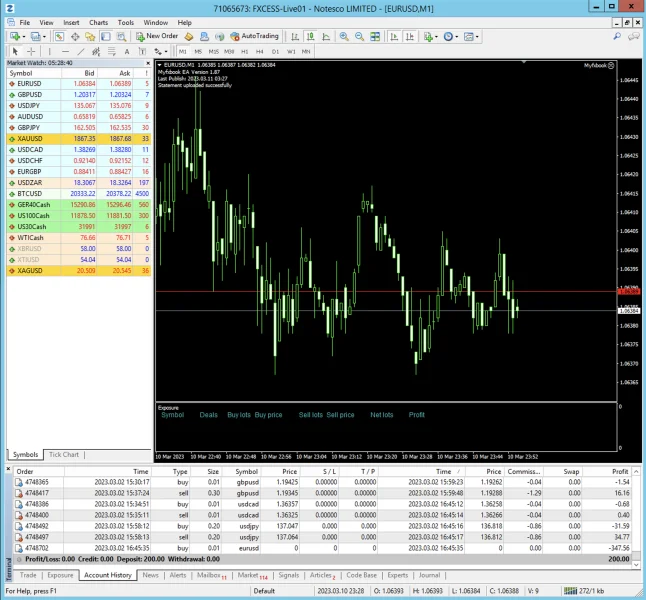Select the candlestick chart type icon
Viewport: 646px width, 600px height.
[x=309, y=36]
